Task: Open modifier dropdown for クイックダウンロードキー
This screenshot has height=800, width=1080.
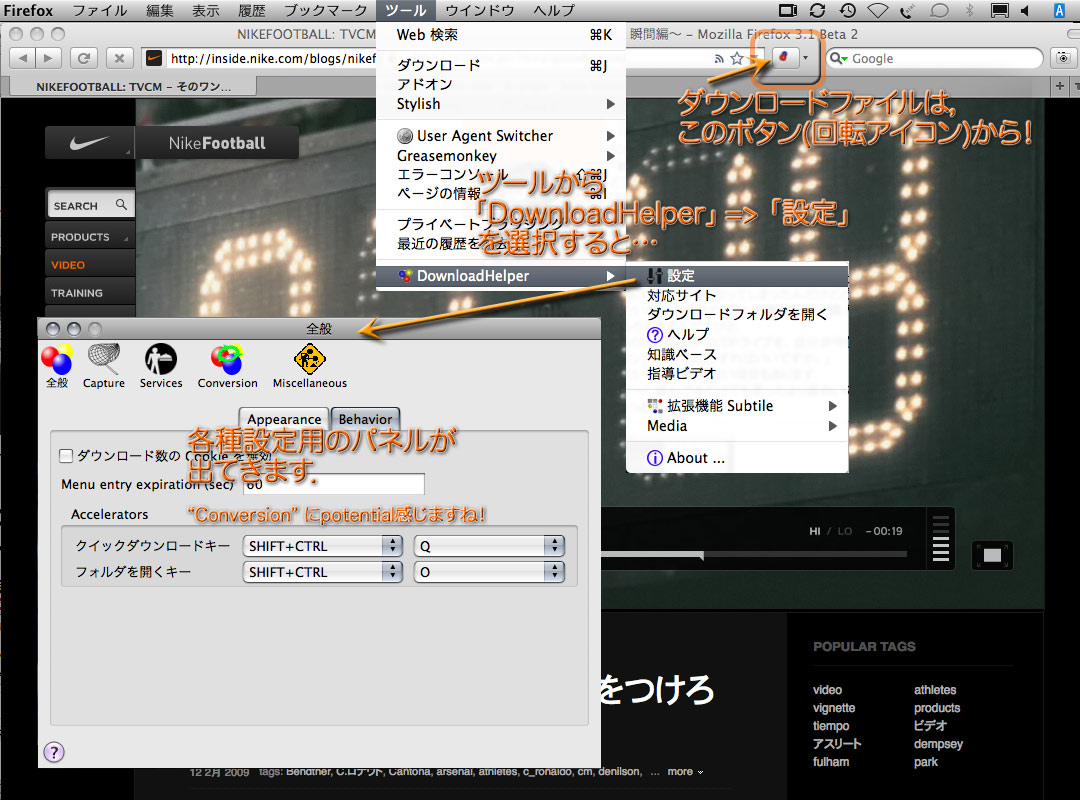Action: (322, 546)
